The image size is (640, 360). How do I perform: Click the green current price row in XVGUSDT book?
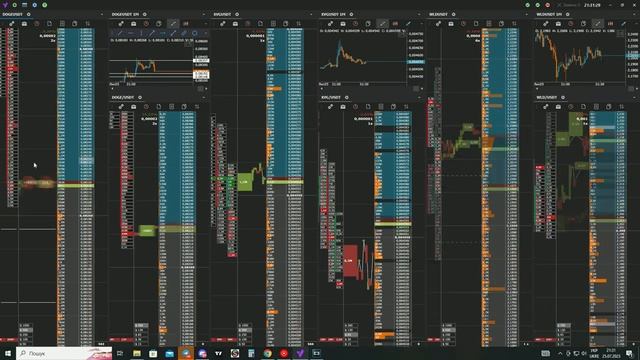tap(285, 182)
